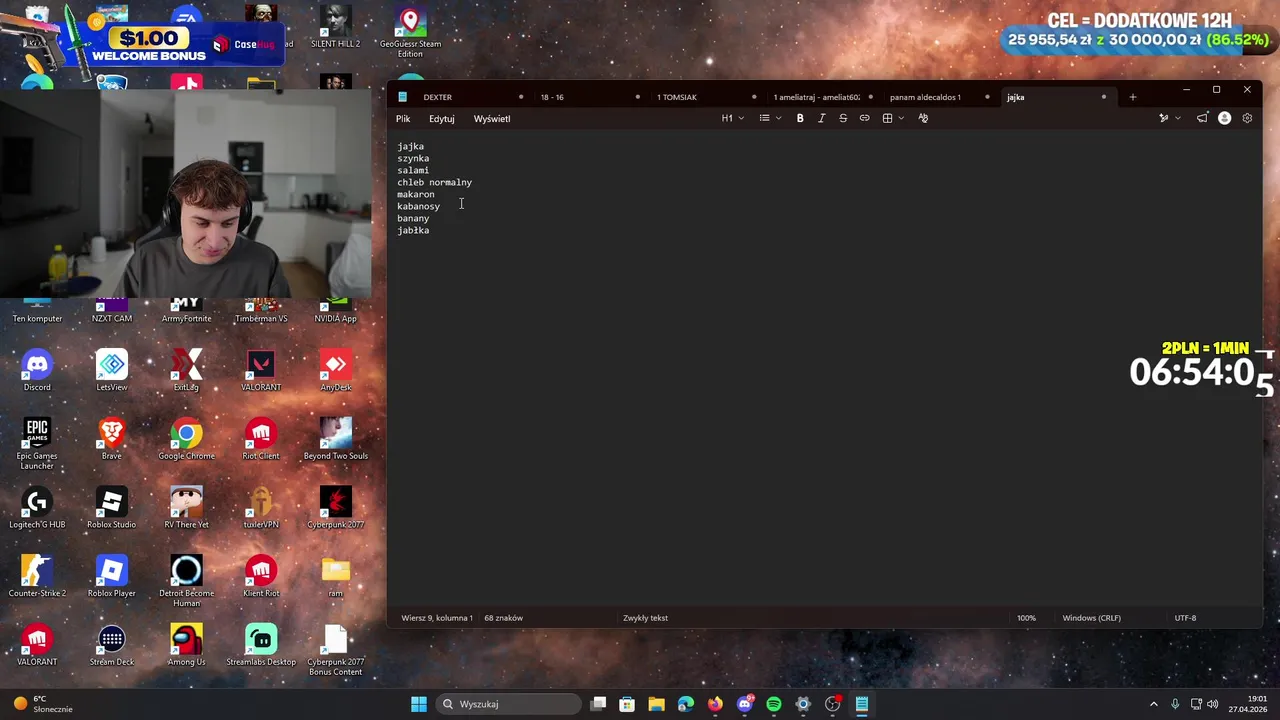Switch to the panam aldecaldos 1 tab
Viewport: 1280px width, 720px height.
point(927,97)
